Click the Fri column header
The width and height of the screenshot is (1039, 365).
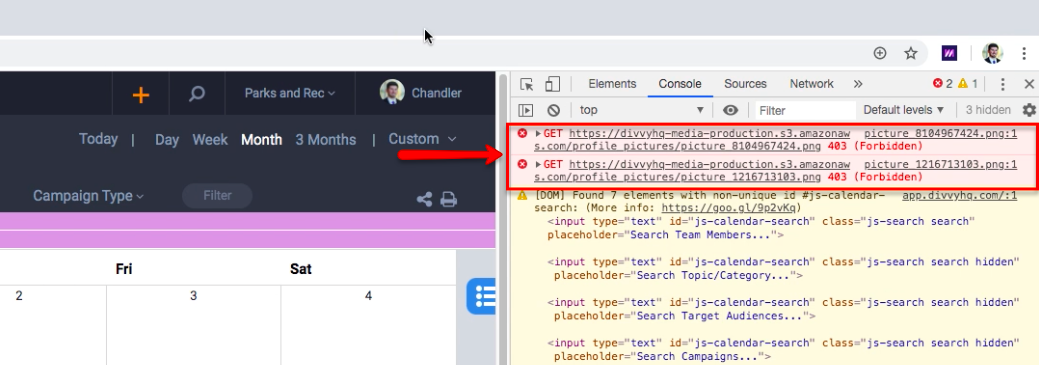click(x=125, y=269)
